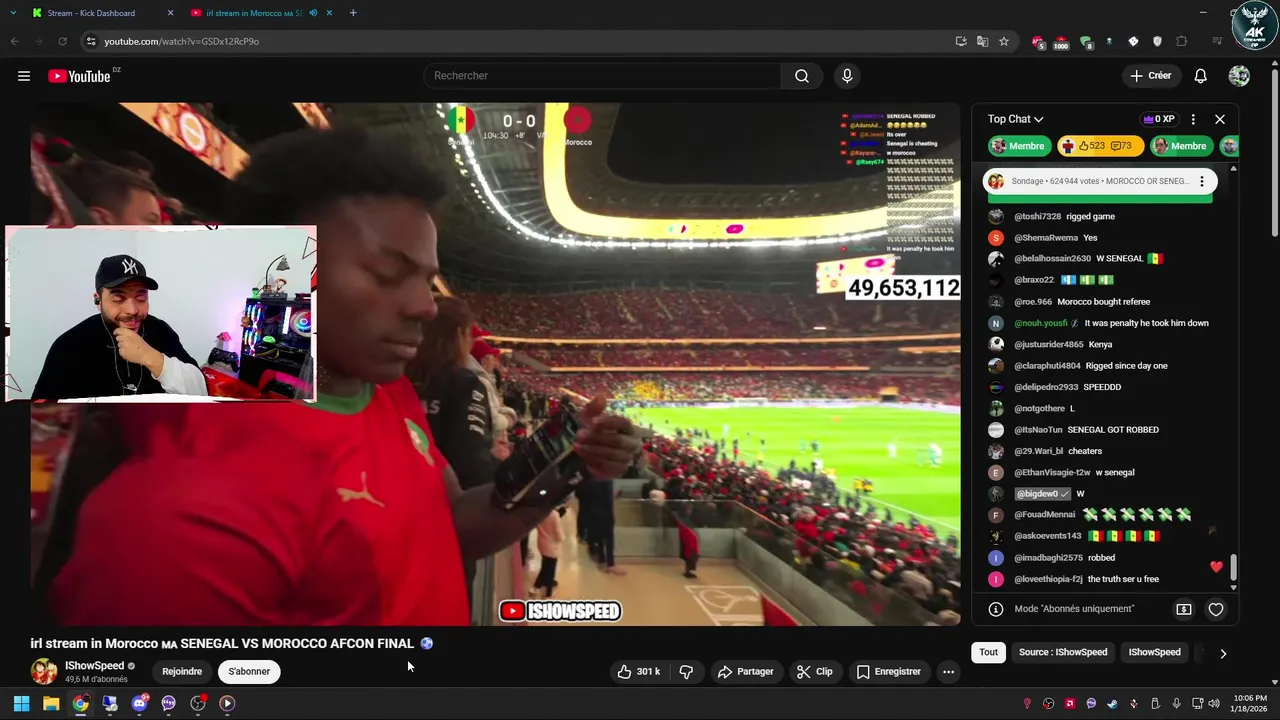Open Steam icon in system tray

(x=1112, y=703)
